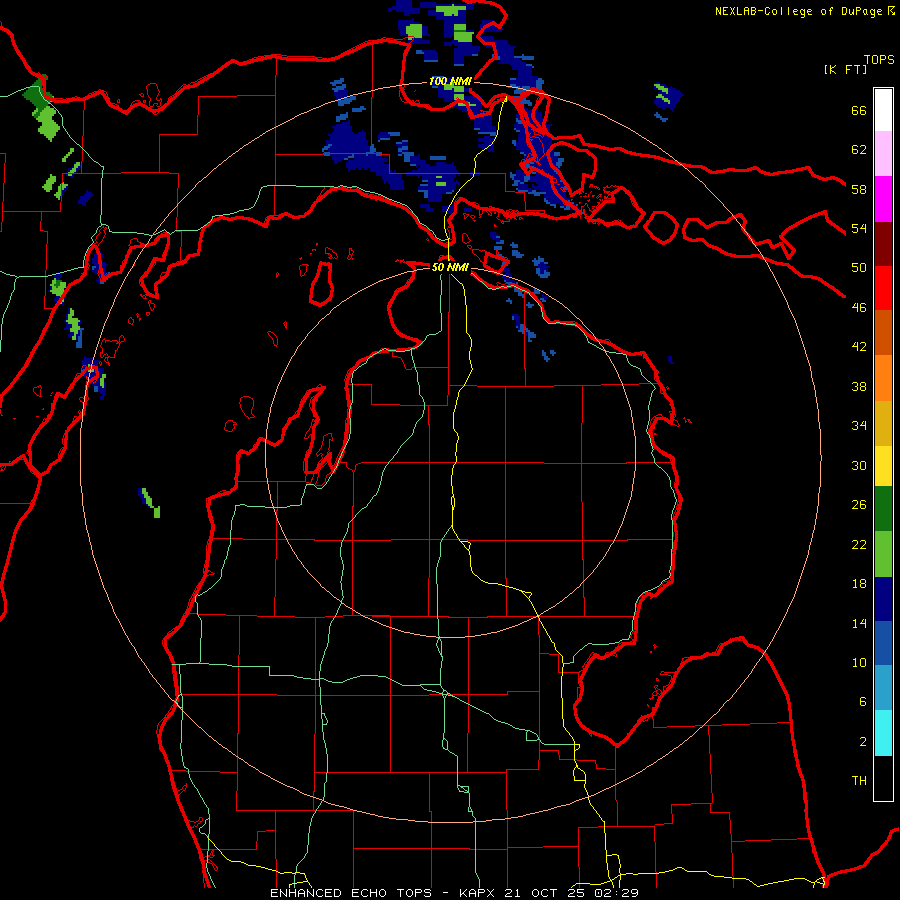This screenshot has width=900, height=900.
Task: Click the "ENHANCED ECHO TOPS - KAPX" caption
Action: pyautogui.click(x=384, y=893)
